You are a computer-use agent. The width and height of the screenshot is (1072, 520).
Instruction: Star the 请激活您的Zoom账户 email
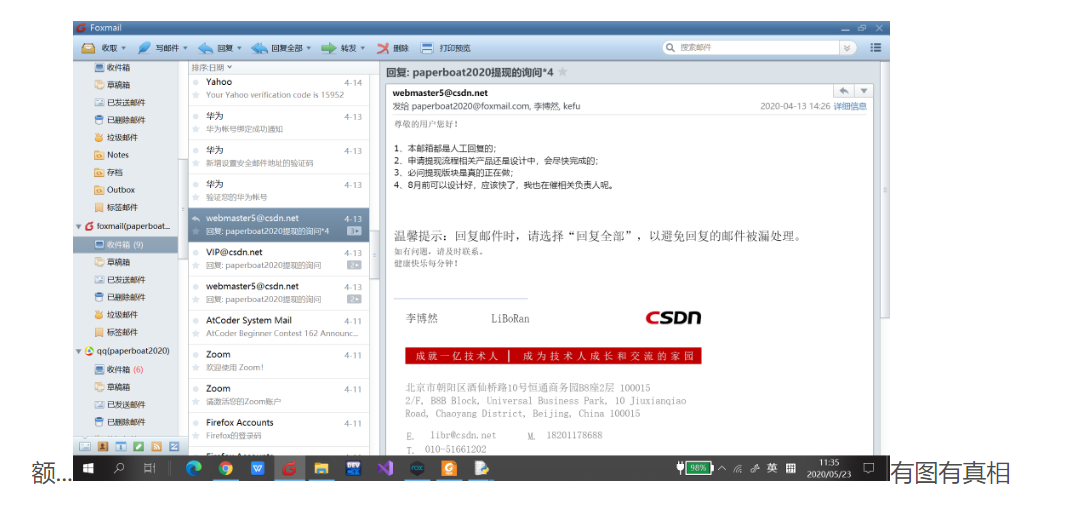[196, 402]
